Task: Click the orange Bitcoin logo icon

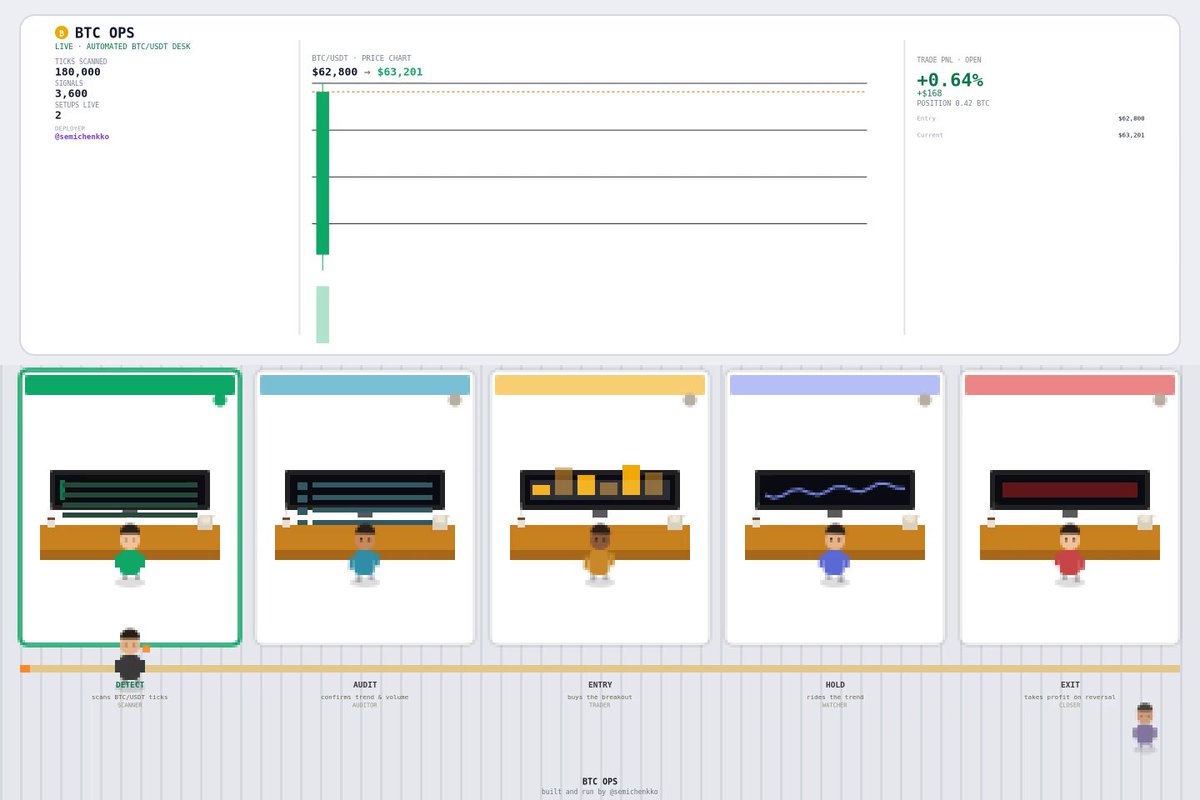Action: [x=62, y=33]
